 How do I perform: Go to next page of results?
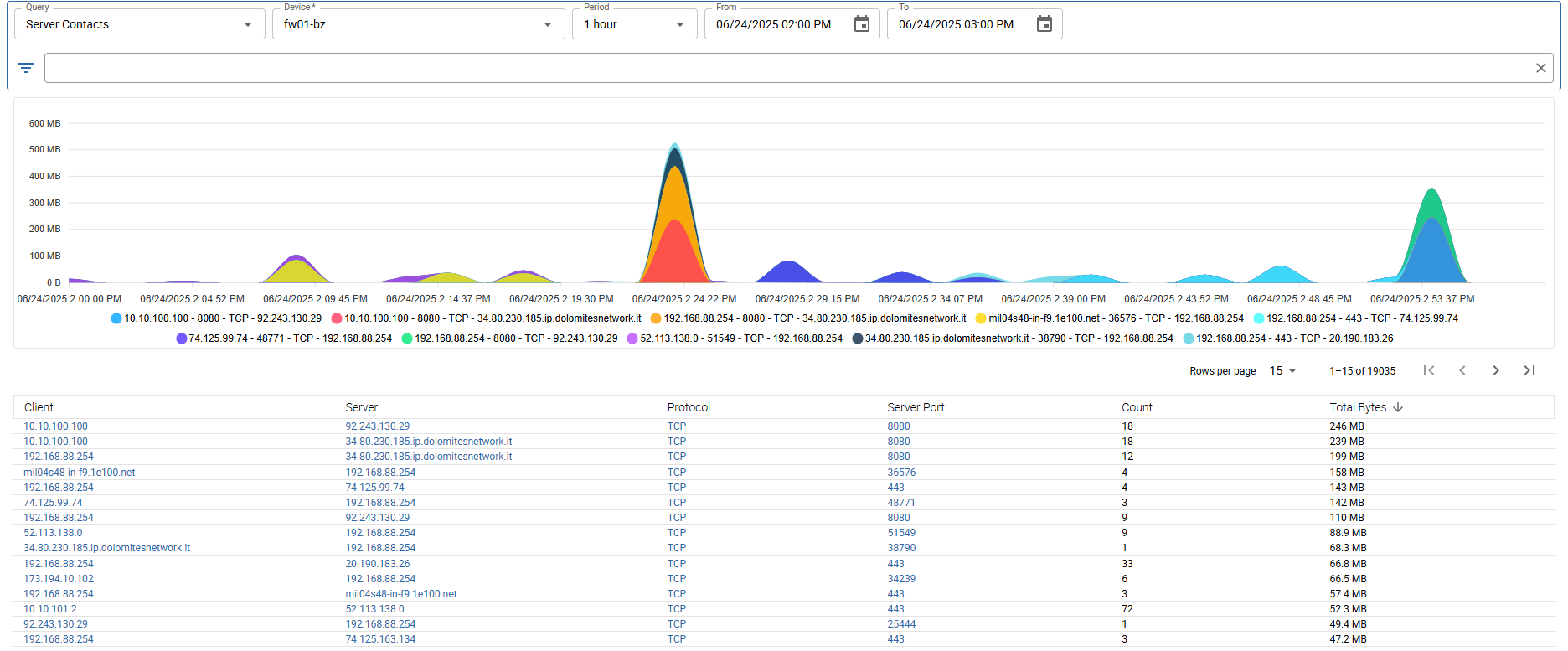tap(1496, 370)
